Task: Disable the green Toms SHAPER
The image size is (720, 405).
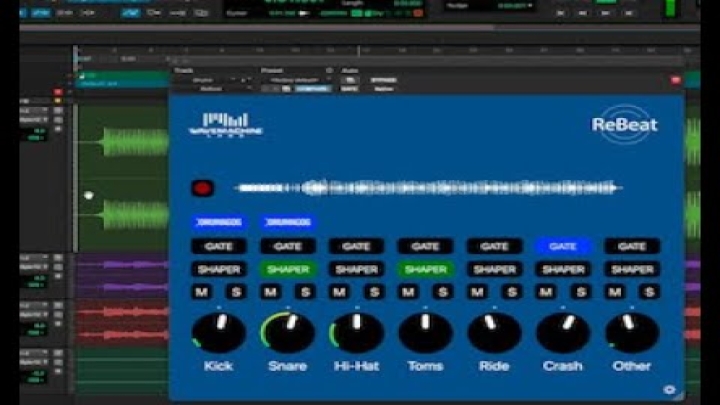Action: point(425,270)
